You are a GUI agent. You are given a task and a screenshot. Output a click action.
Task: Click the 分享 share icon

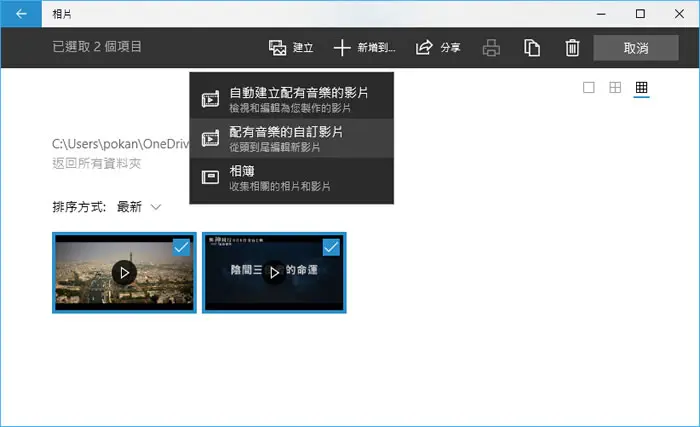pos(424,47)
